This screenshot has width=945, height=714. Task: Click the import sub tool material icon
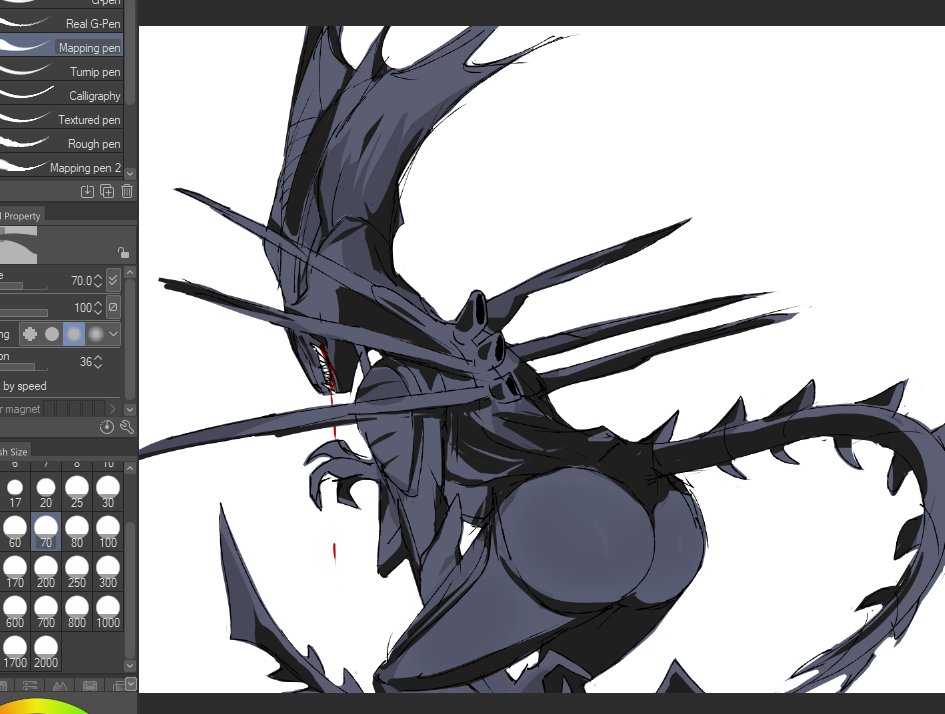(x=87, y=192)
